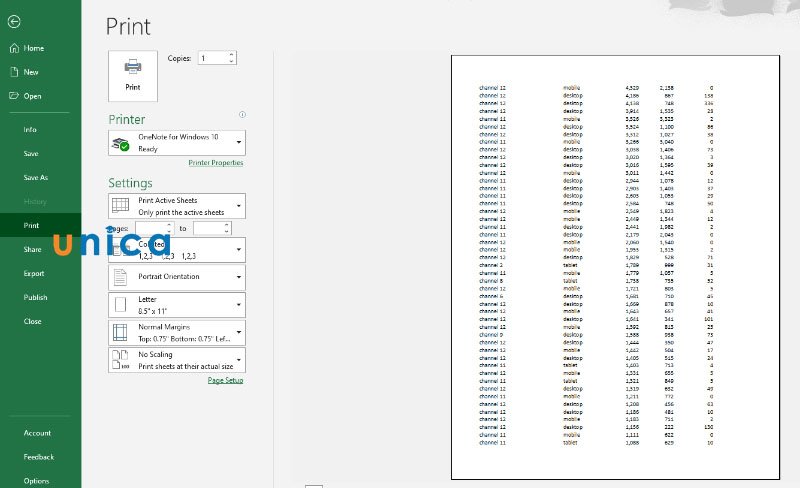This screenshot has height=488, width=800.
Task: Click the Open label in sidebar
Action: (x=33, y=96)
